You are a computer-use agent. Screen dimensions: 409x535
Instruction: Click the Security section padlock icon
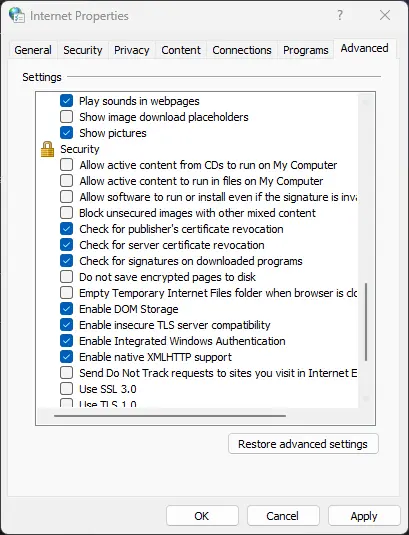47,149
